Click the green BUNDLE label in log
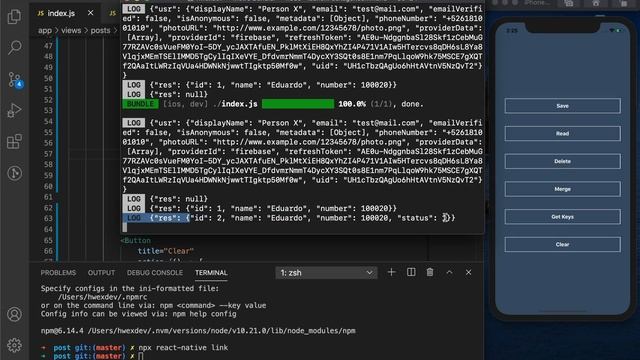 click(x=140, y=104)
